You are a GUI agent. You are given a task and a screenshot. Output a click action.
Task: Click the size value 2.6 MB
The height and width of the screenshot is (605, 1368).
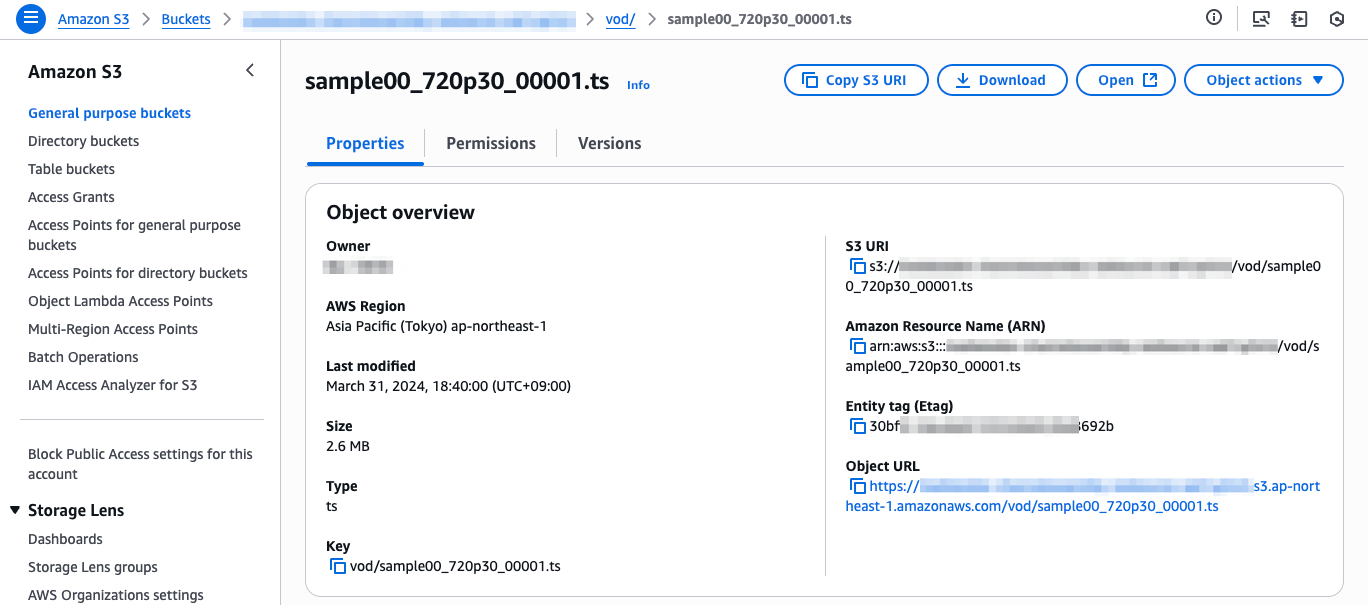point(348,446)
